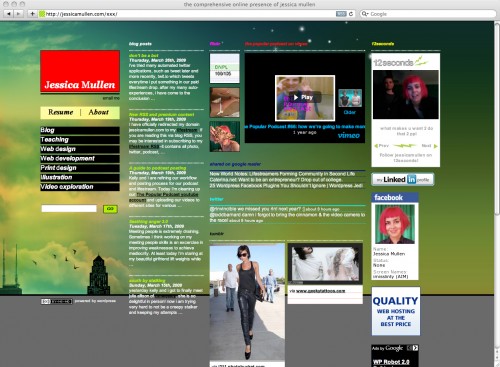
Task: Open the fourth blog post, dated March 17th
Action: click(x=149, y=221)
